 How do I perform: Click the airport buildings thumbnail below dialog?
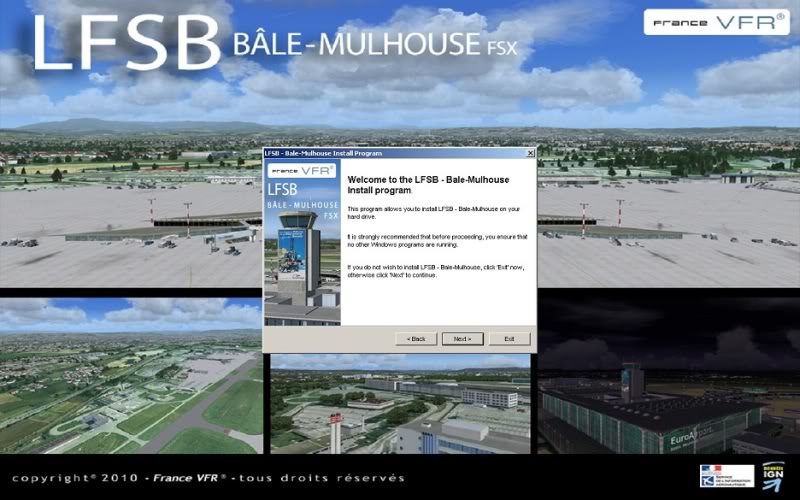400,404
